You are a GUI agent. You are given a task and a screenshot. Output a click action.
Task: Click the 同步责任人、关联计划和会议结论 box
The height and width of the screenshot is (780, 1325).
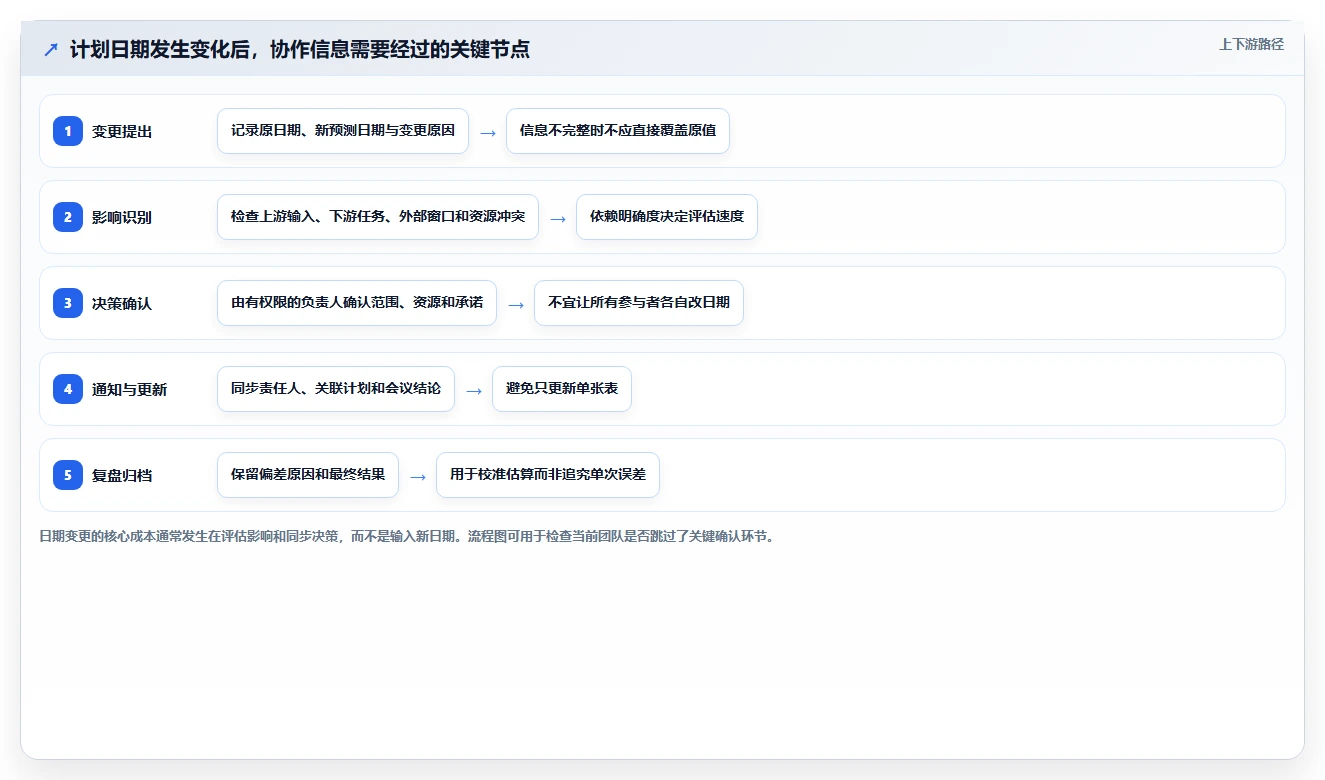point(336,389)
